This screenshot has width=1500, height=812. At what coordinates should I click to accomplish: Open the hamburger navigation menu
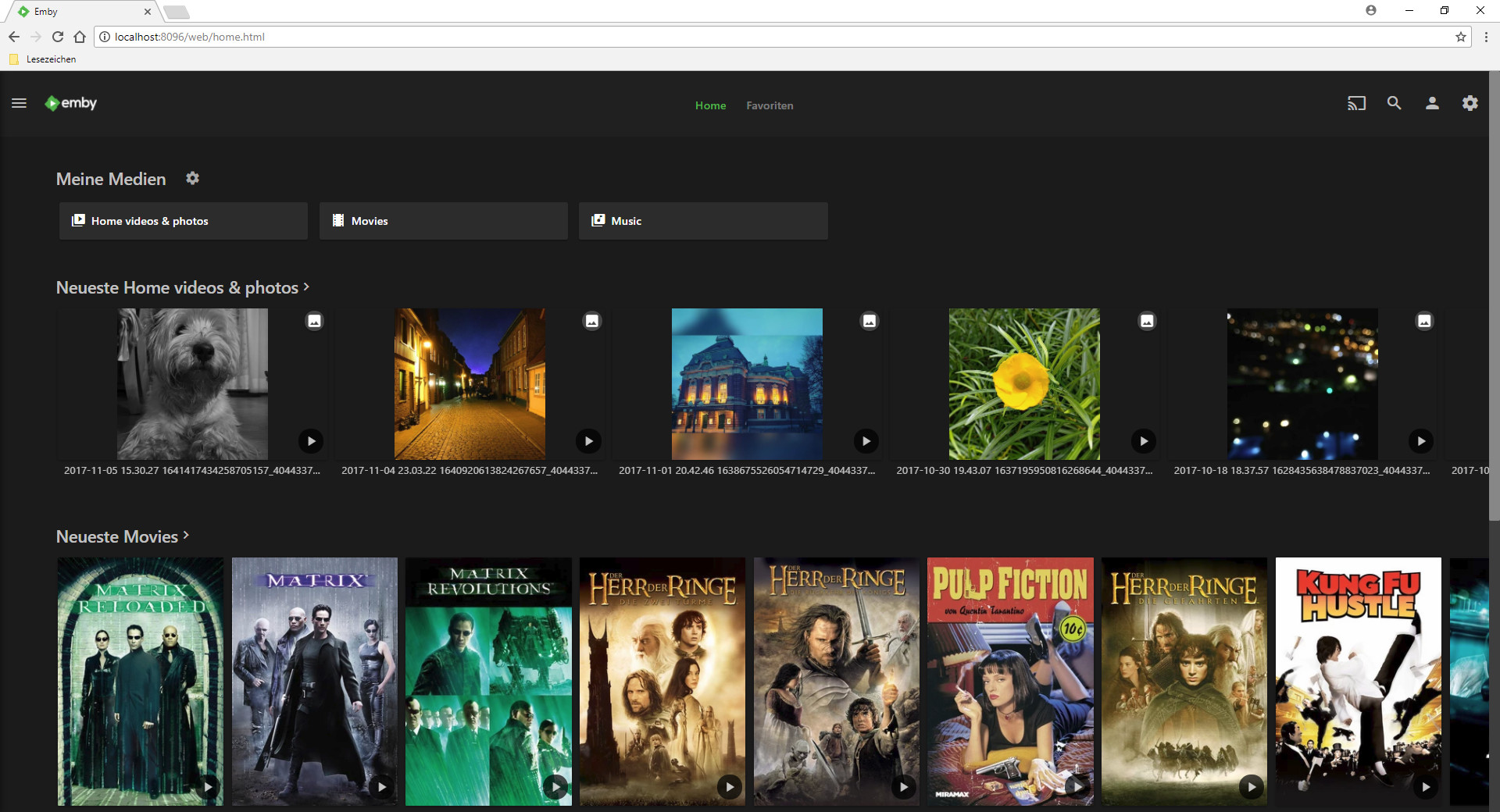(x=20, y=103)
